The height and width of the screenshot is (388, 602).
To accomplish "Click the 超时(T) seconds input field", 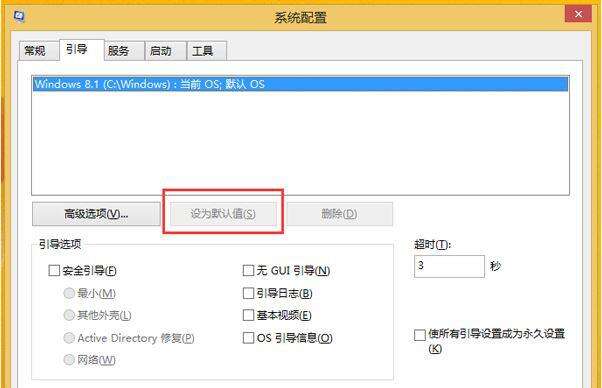I will [449, 266].
